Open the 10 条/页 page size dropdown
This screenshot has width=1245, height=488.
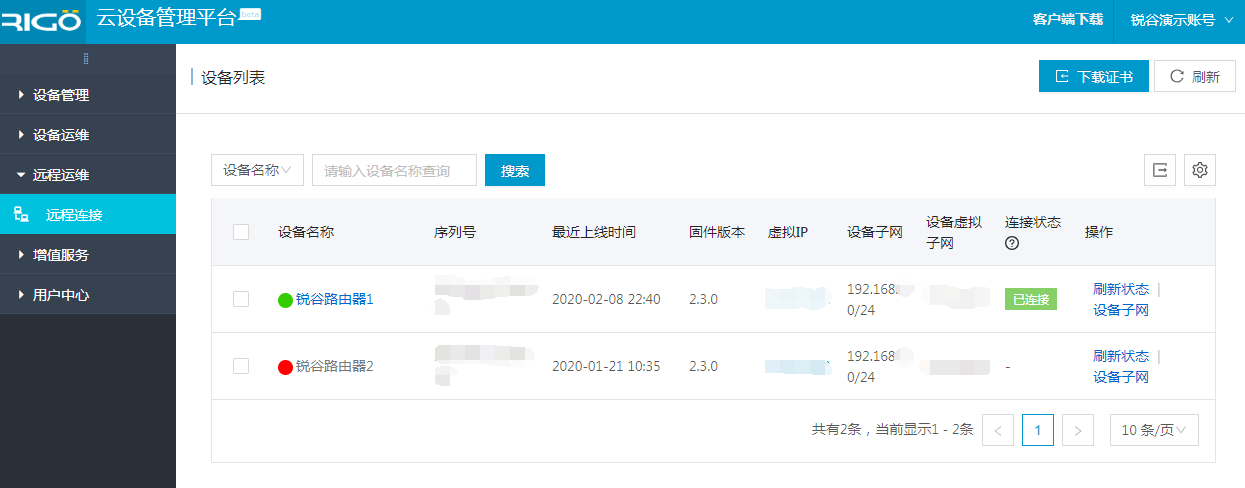(1154, 430)
